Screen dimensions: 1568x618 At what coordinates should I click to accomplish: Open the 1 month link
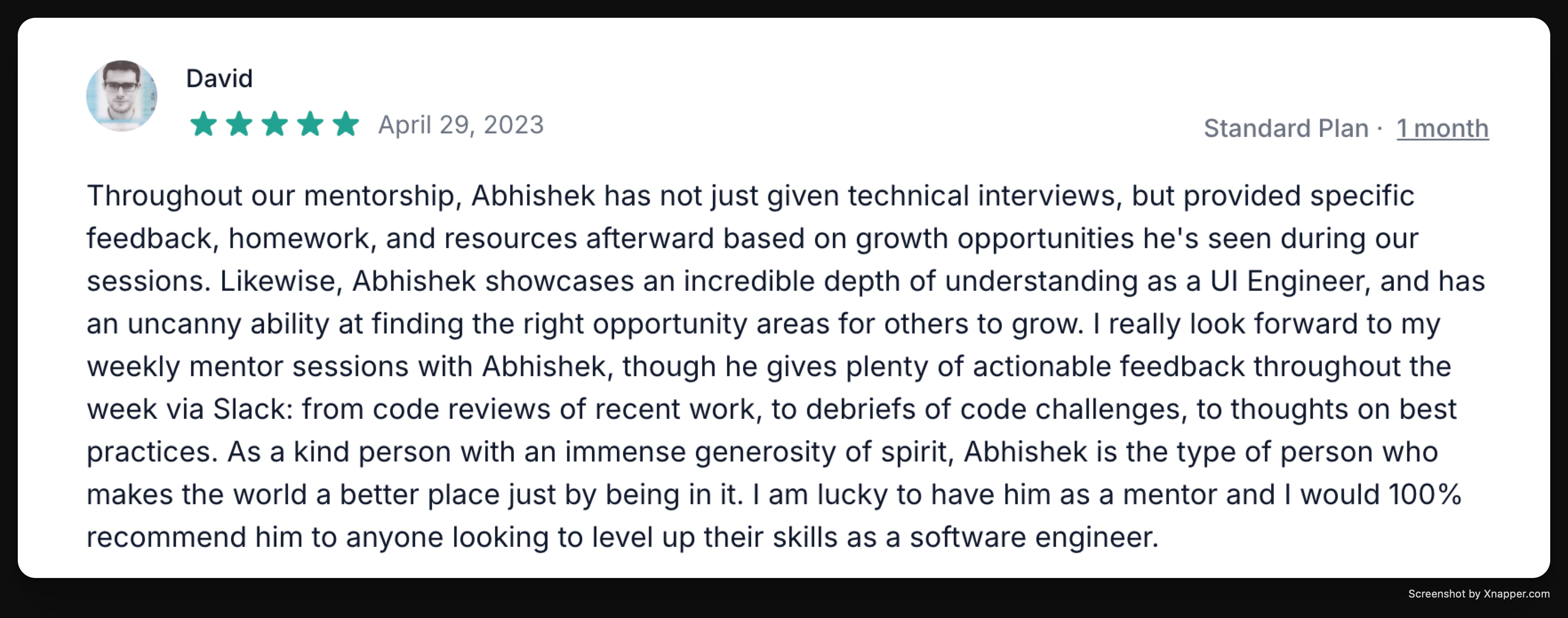point(1443,128)
